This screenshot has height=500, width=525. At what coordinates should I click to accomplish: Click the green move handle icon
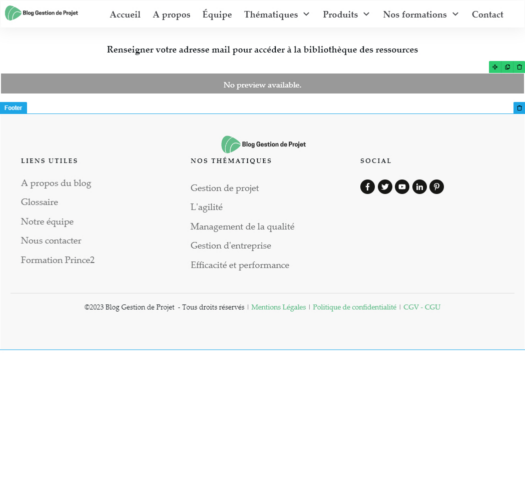click(x=495, y=67)
